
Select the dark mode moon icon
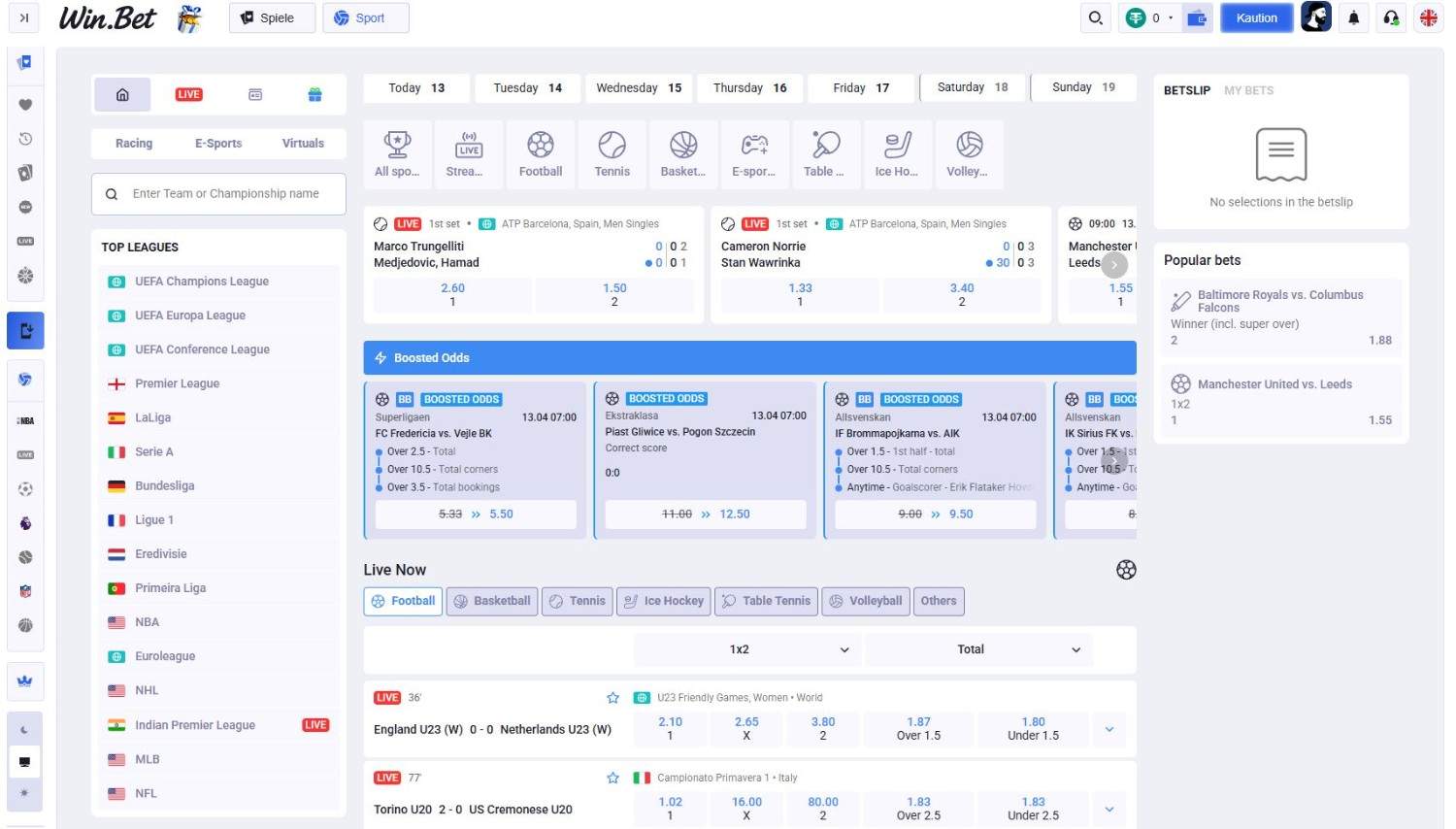(x=25, y=730)
